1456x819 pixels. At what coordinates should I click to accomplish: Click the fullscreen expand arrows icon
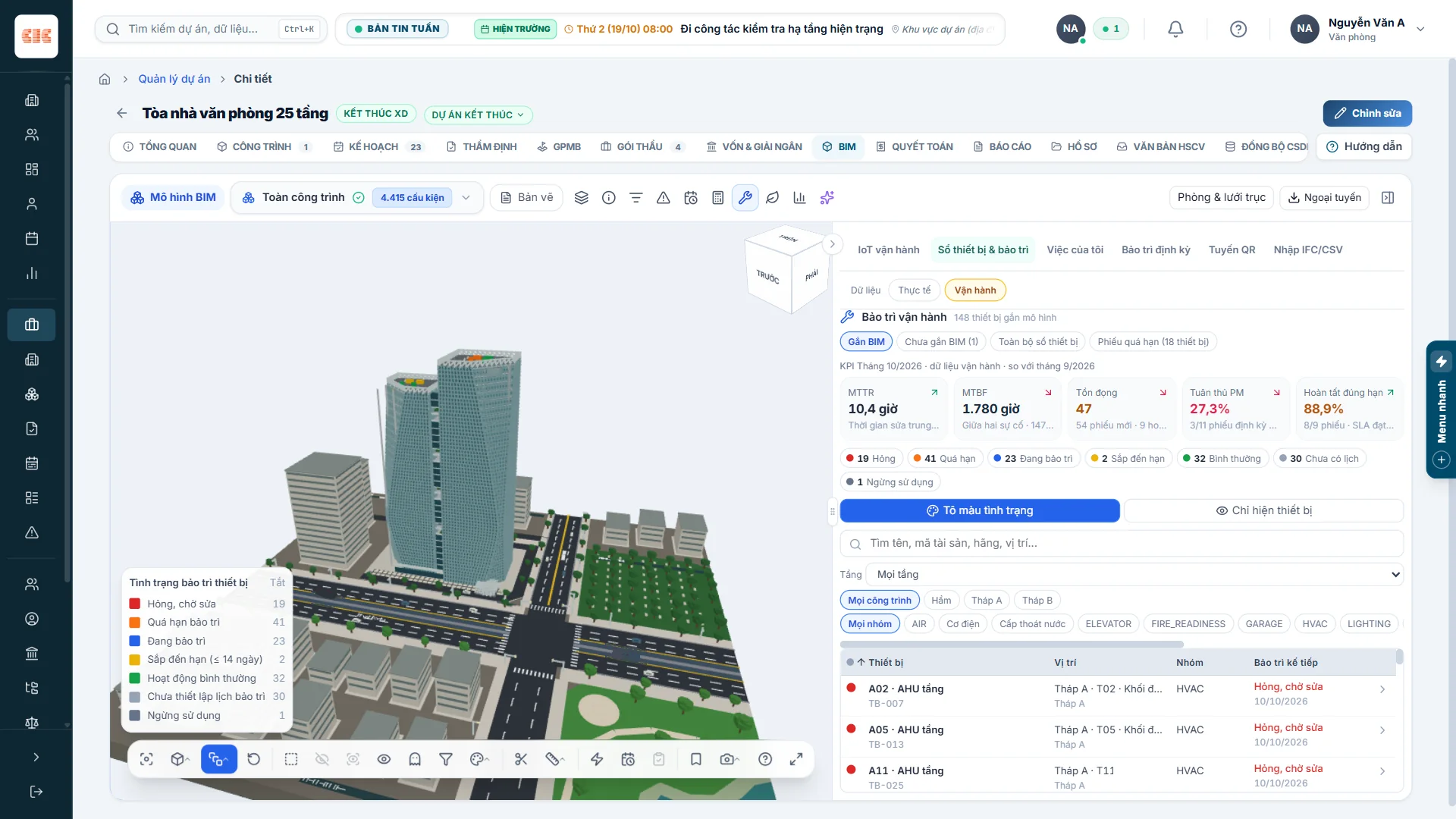tap(796, 759)
